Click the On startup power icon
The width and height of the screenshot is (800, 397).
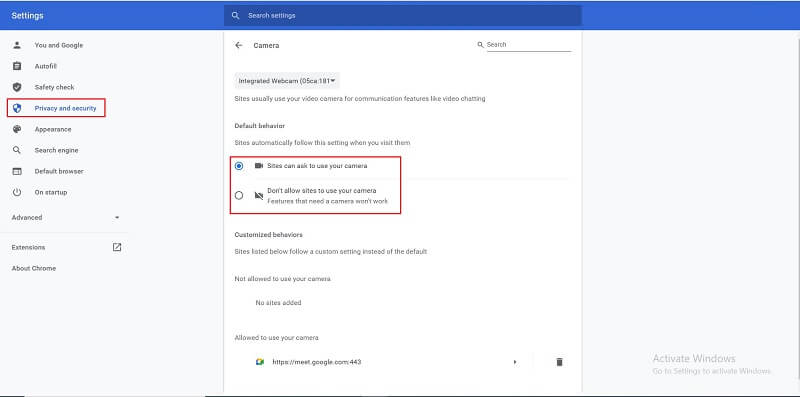(x=17, y=192)
